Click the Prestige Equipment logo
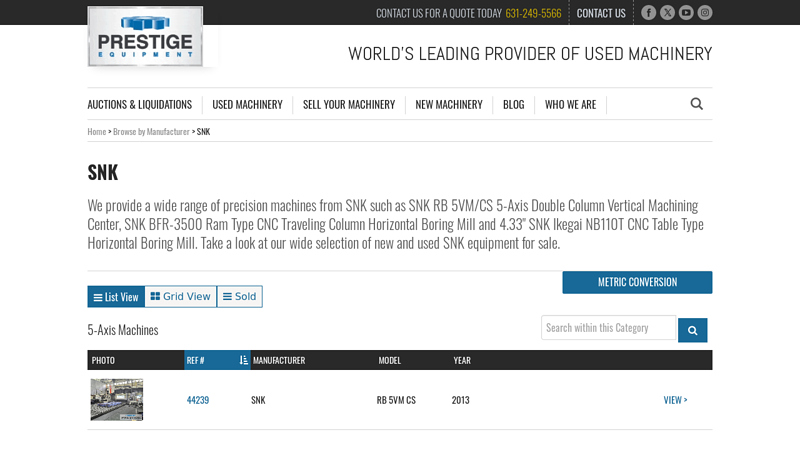 coord(145,37)
